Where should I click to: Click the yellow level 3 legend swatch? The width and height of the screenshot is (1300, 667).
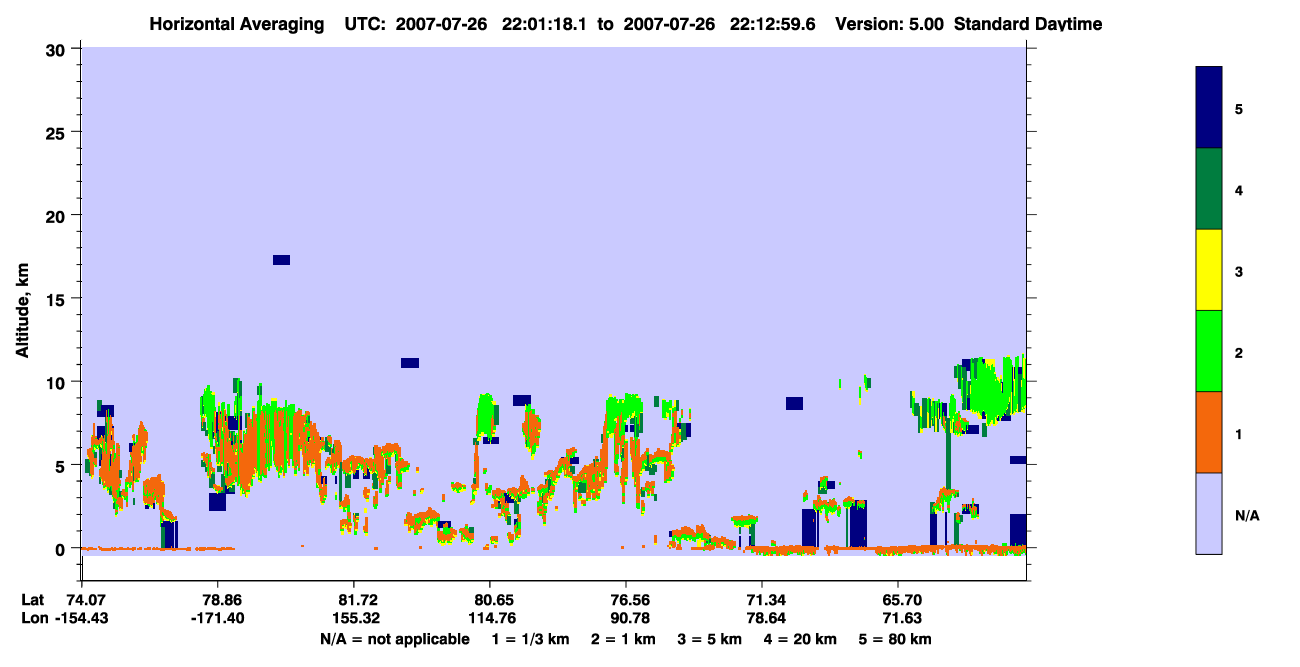(1209, 270)
